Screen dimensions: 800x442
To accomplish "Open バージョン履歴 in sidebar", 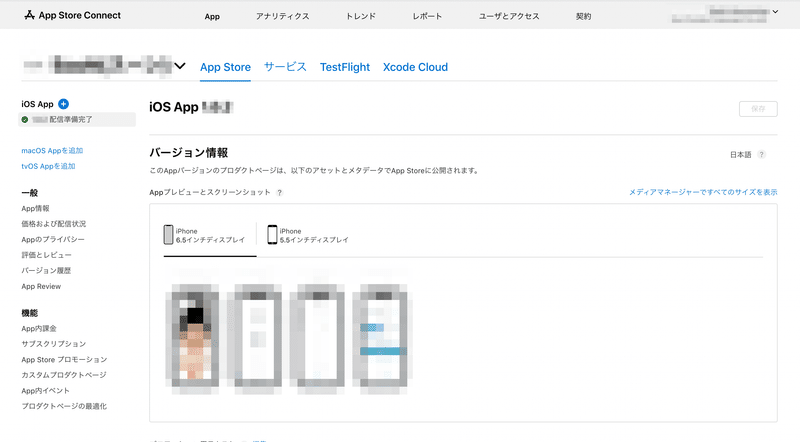I will point(46,271).
